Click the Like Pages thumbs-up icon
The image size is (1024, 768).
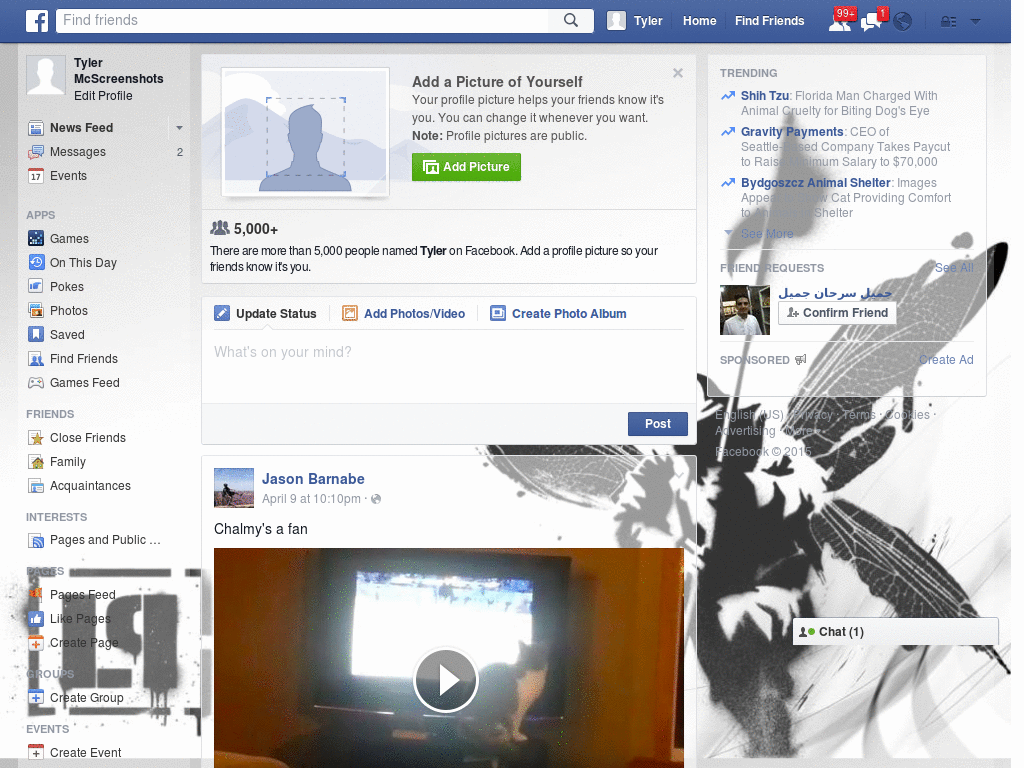click(36, 619)
